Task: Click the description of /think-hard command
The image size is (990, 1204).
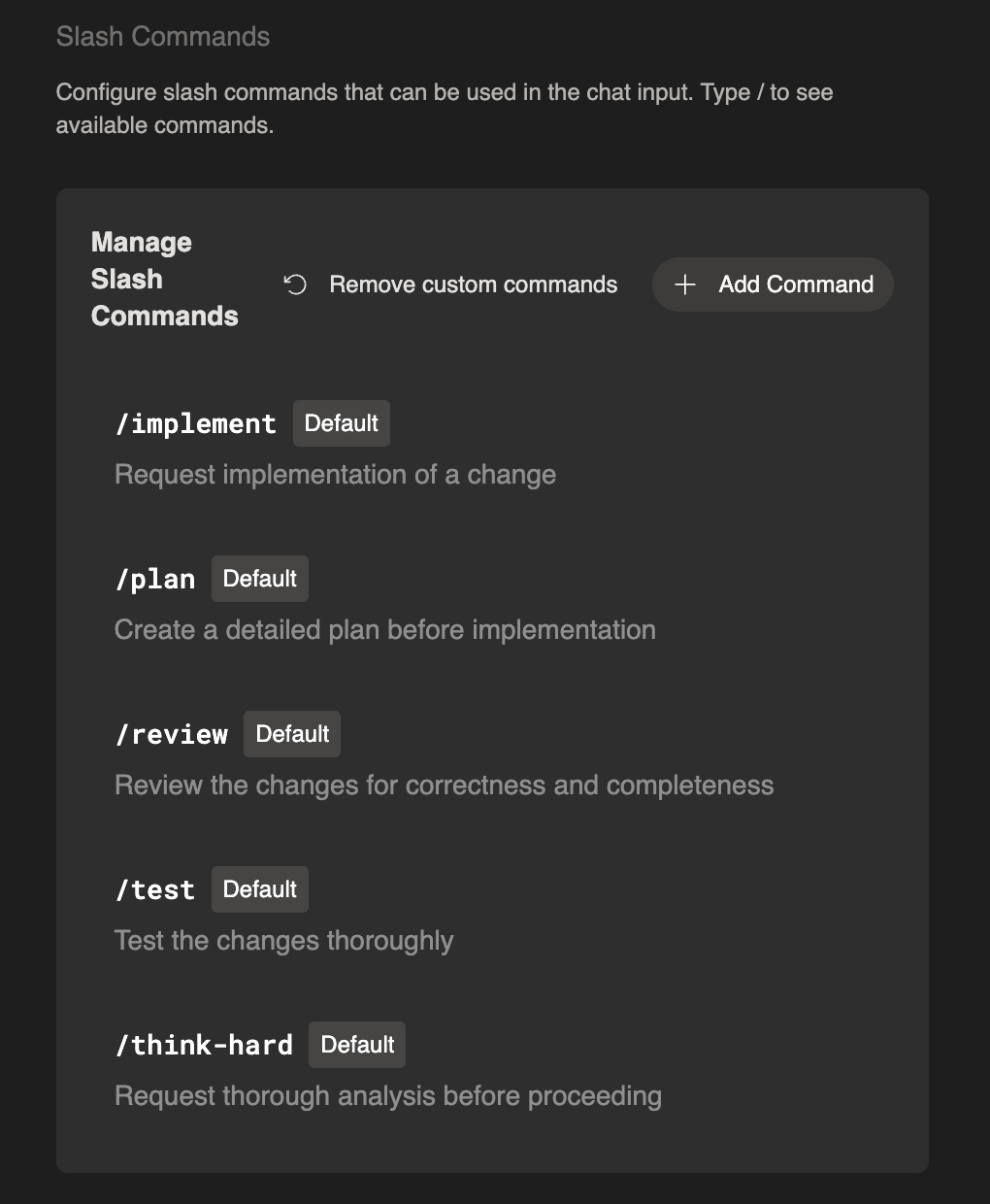Action: [x=388, y=1095]
